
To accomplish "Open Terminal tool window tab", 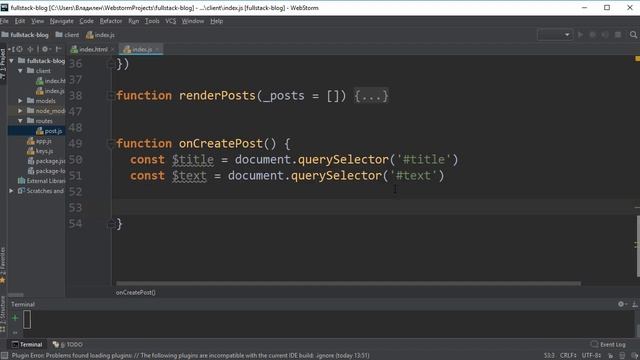I will tap(27, 344).
